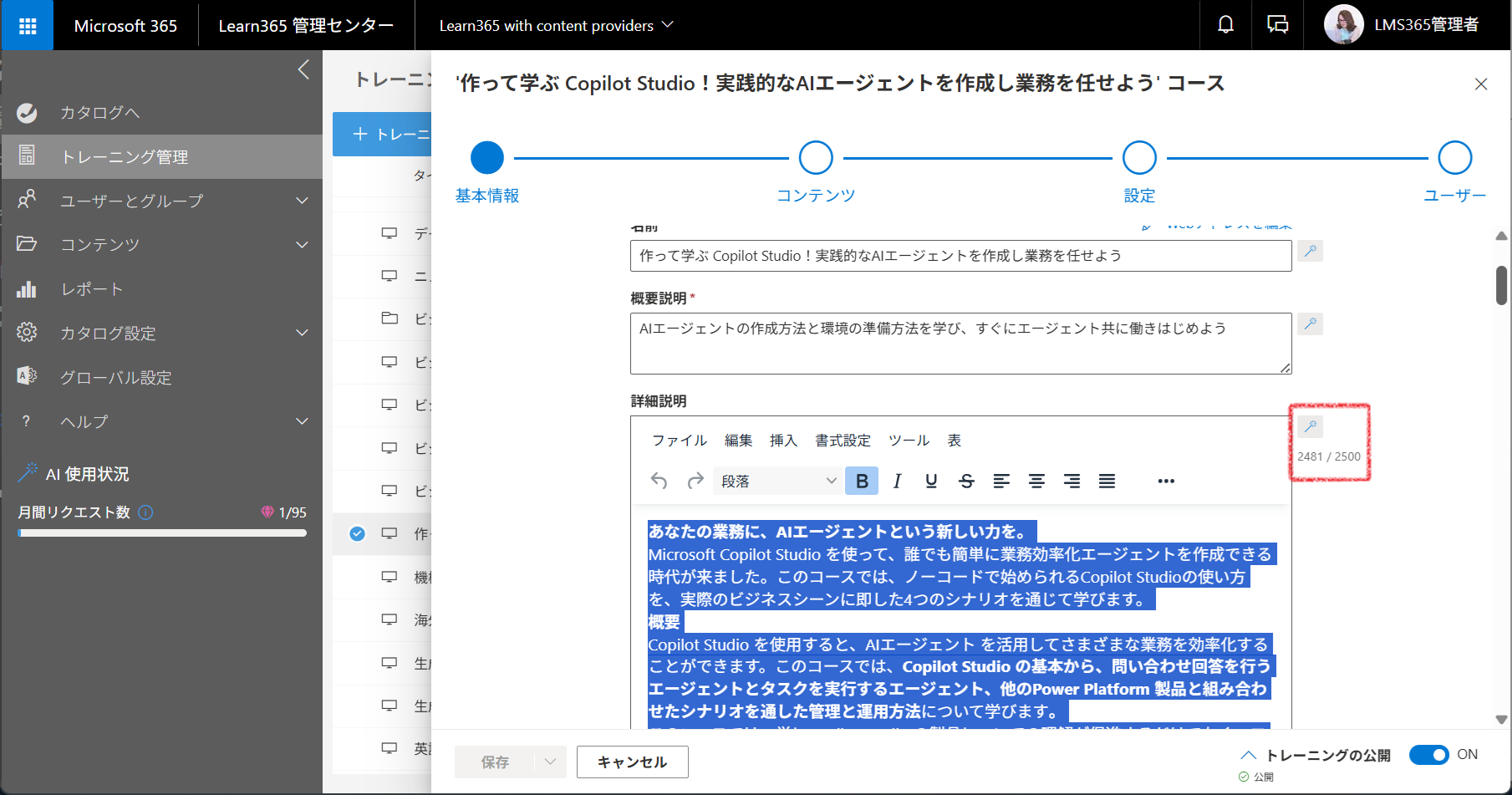Click the scroll up arrow of the form
Screen dimensions: 1512x795
coord(1501,236)
